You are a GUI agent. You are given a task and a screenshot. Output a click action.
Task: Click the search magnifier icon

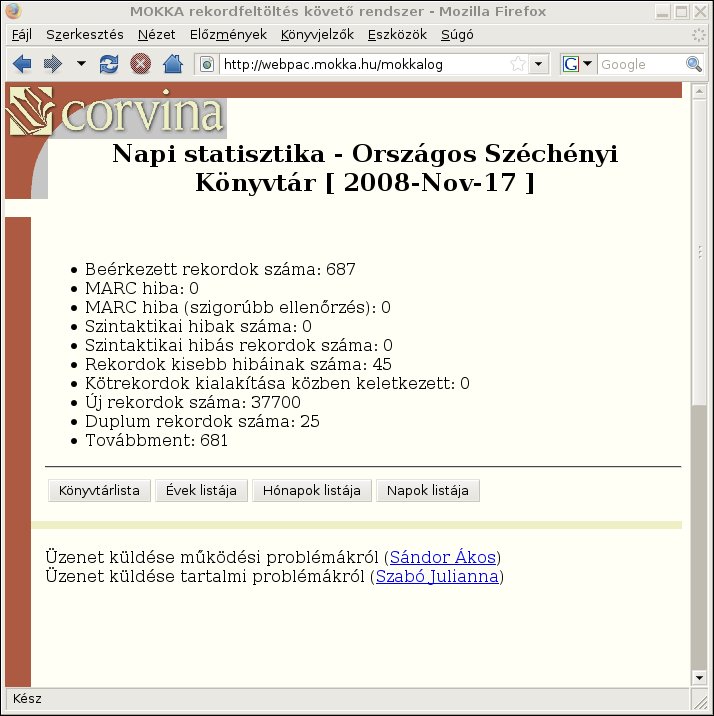694,64
